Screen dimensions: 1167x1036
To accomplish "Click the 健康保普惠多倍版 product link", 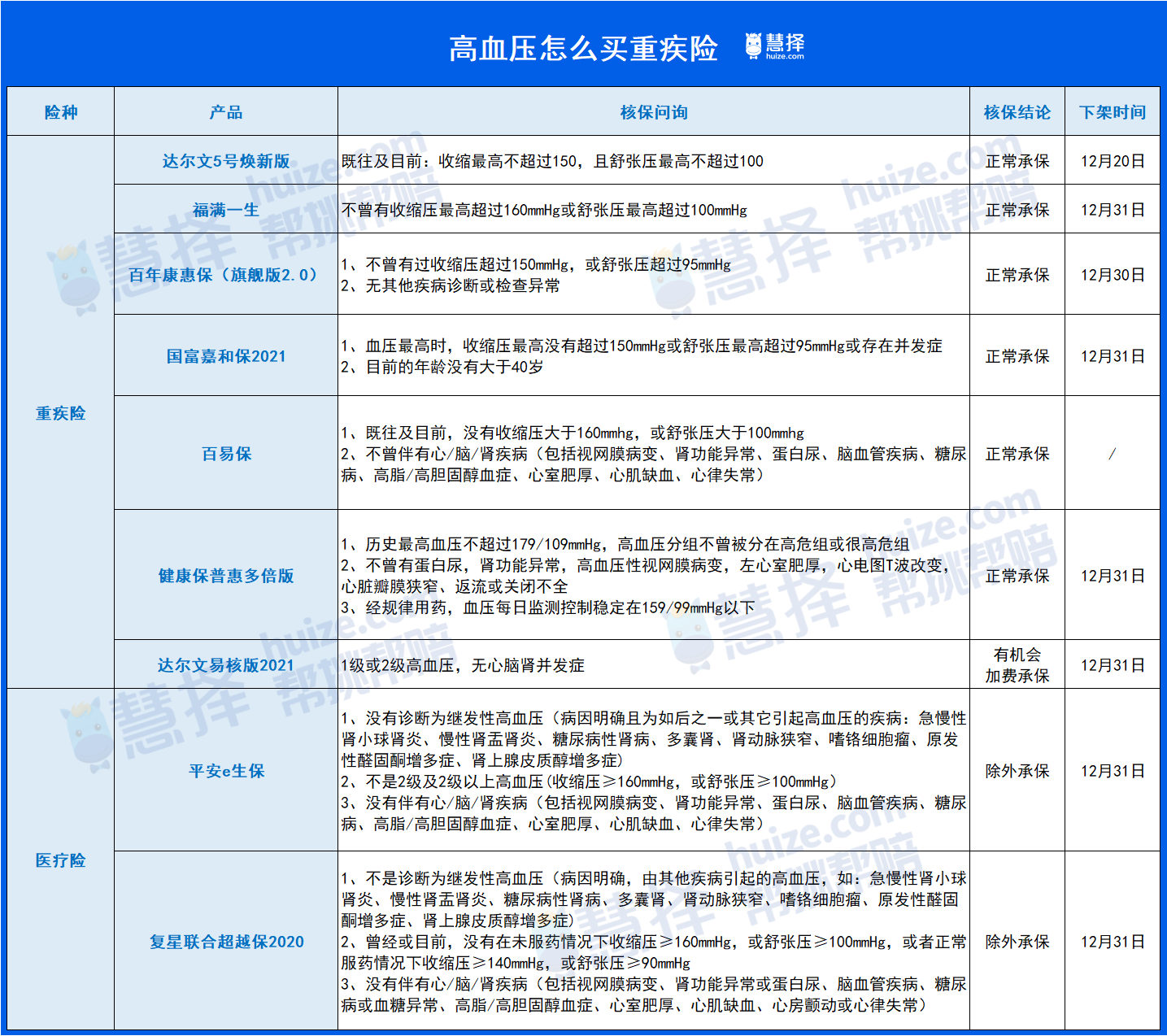I will 226,576.
